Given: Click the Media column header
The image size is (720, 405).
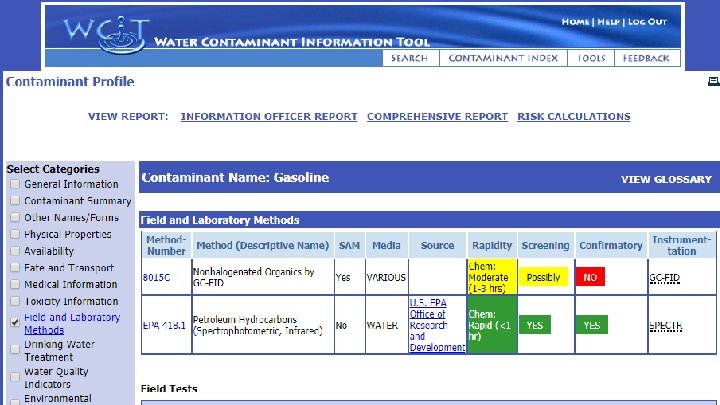Looking at the screenshot, I should (386, 245).
